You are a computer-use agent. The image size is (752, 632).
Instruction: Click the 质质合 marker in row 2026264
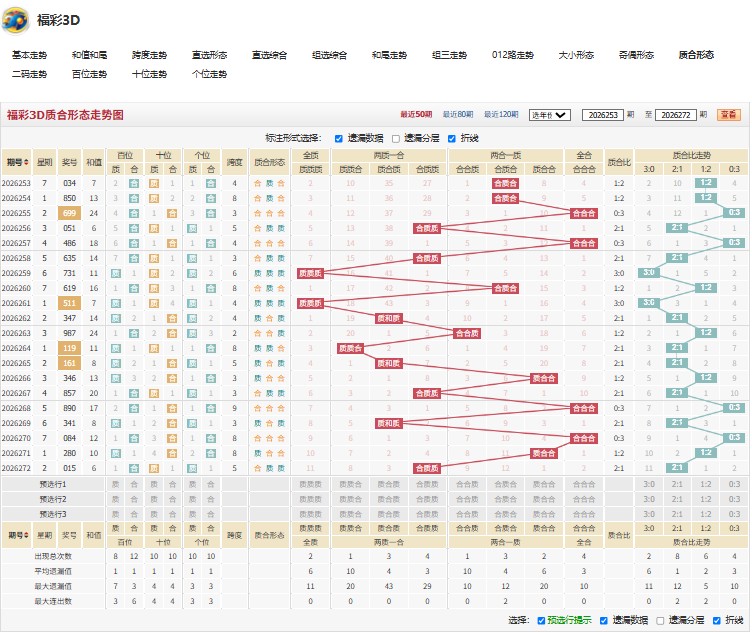coord(351,349)
